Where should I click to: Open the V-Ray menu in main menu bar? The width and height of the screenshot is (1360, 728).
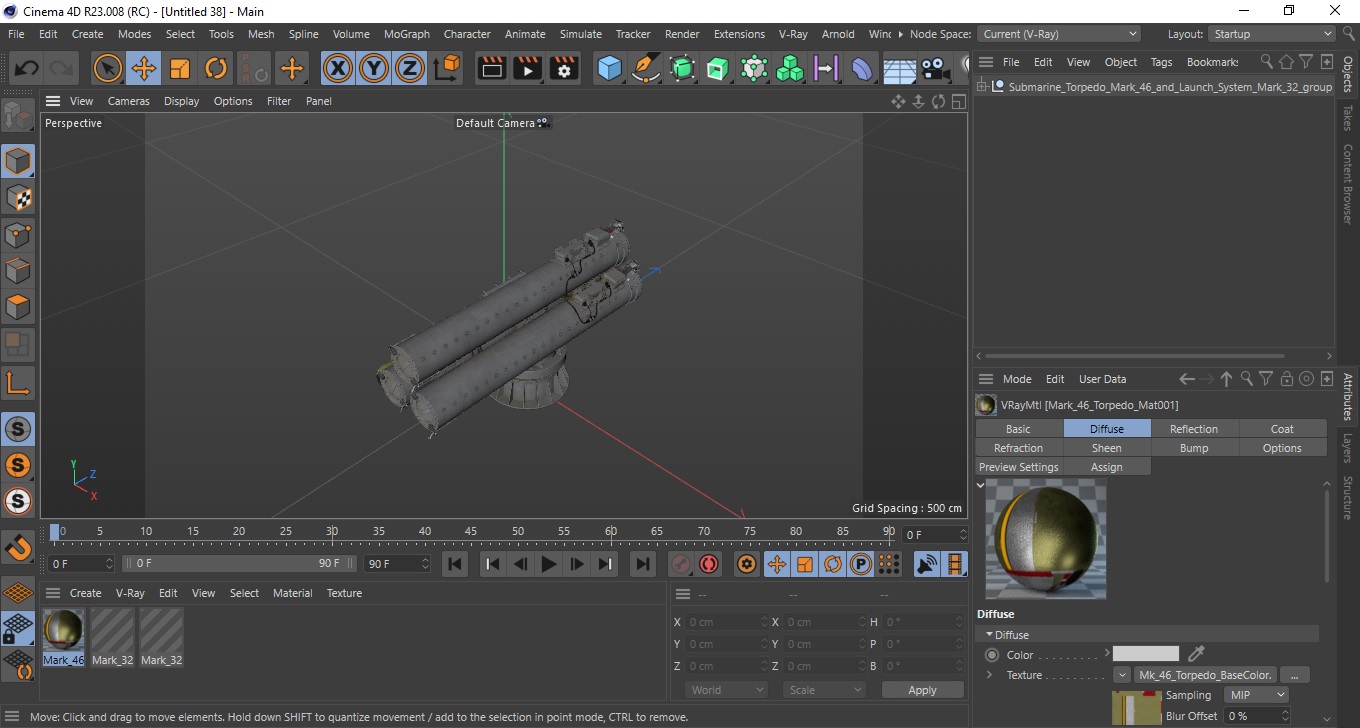click(x=792, y=34)
